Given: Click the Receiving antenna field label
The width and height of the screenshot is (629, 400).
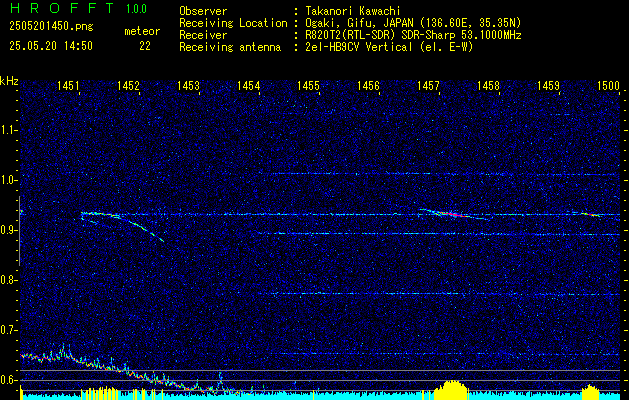Looking at the screenshot, I should [x=230, y=47].
